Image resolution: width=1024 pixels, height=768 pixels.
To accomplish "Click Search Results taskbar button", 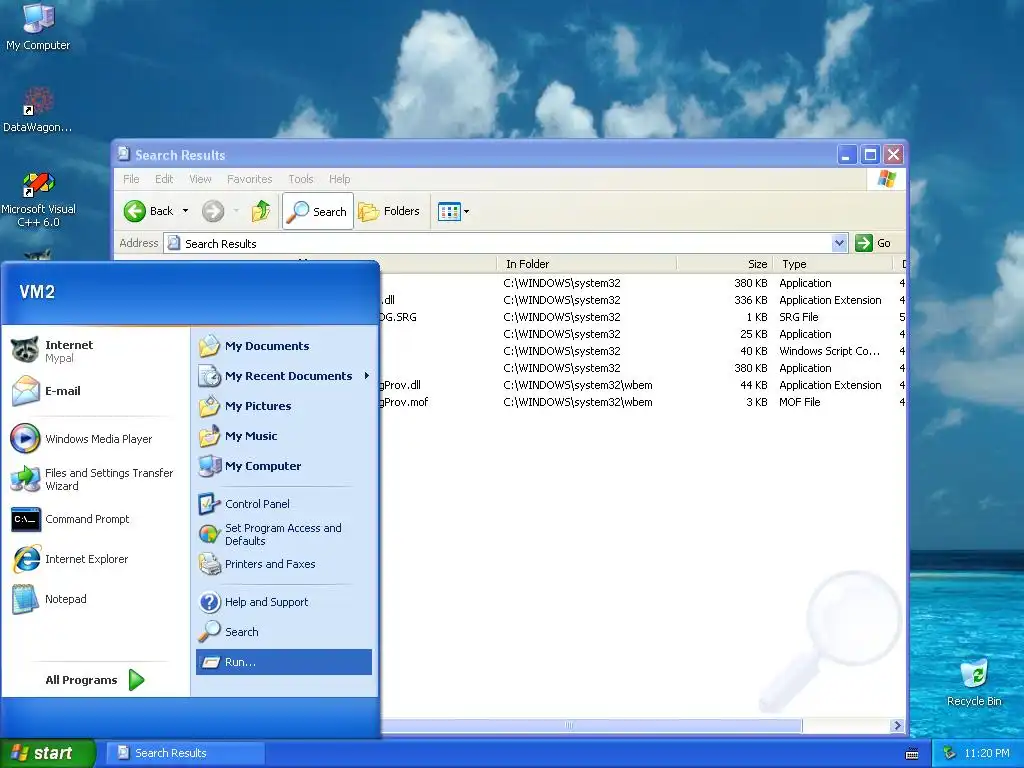I will pyautogui.click(x=185, y=753).
